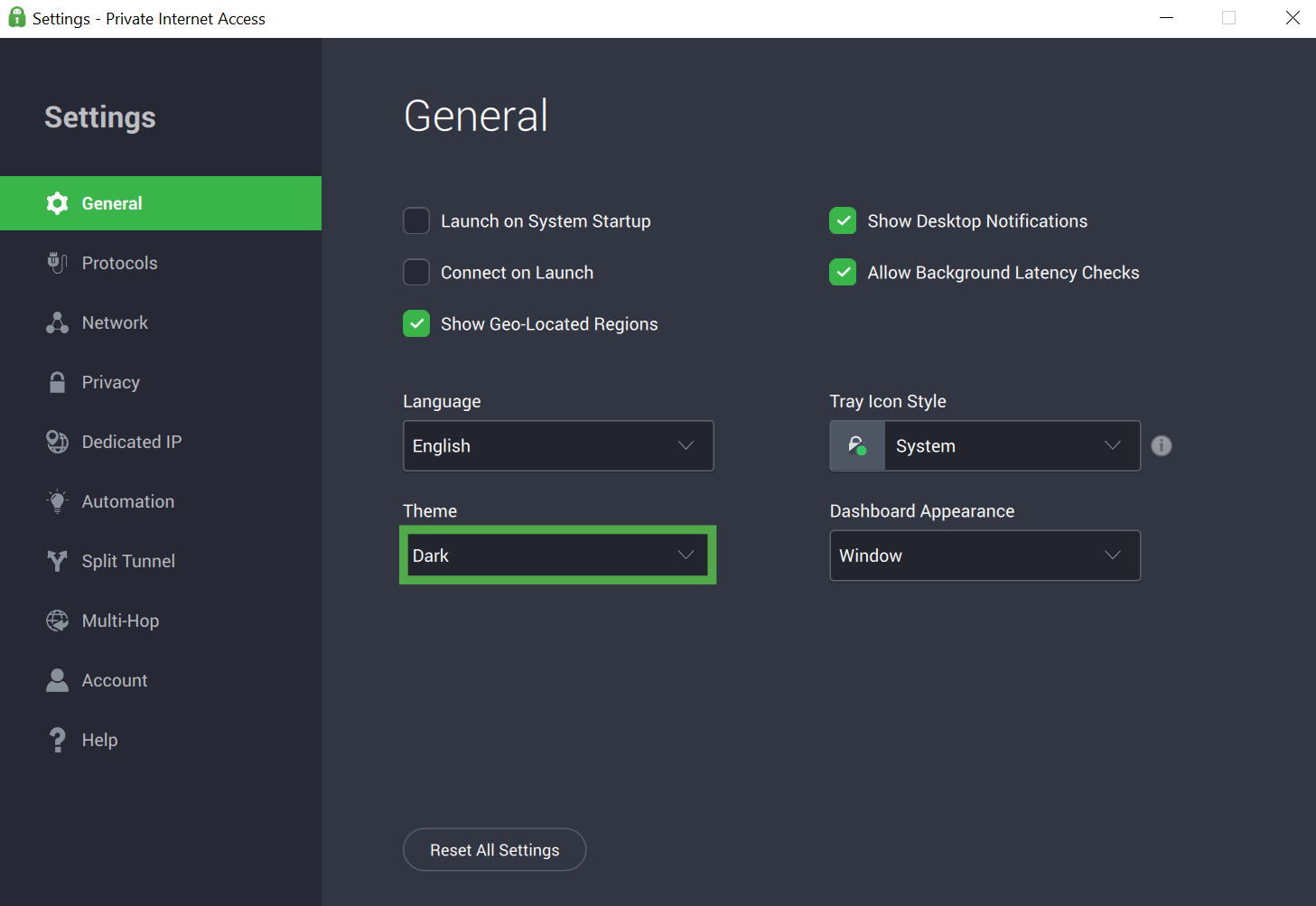Click the Tray Icon Style info icon
Screen dimensions: 1316x906
(1162, 445)
